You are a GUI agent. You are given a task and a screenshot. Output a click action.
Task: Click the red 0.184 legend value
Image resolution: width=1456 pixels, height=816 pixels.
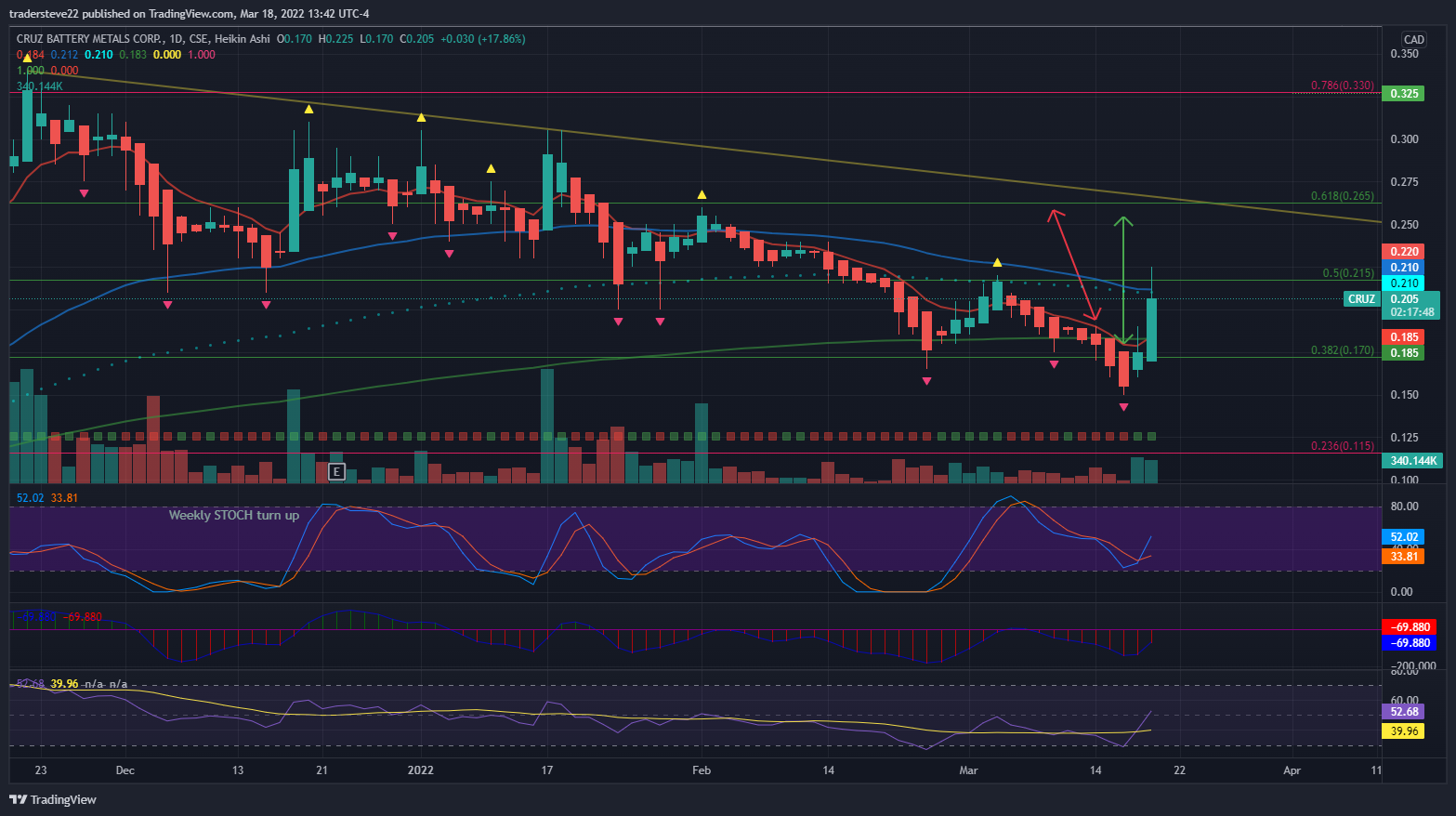[x=31, y=55]
